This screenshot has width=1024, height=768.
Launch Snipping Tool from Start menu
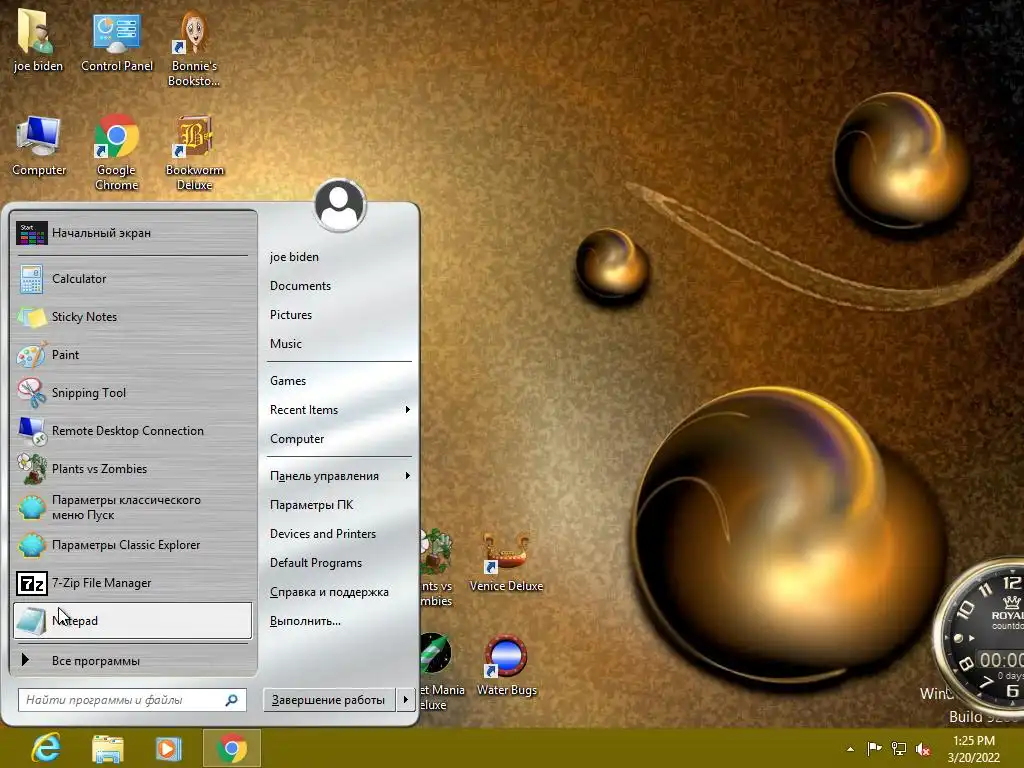point(132,392)
